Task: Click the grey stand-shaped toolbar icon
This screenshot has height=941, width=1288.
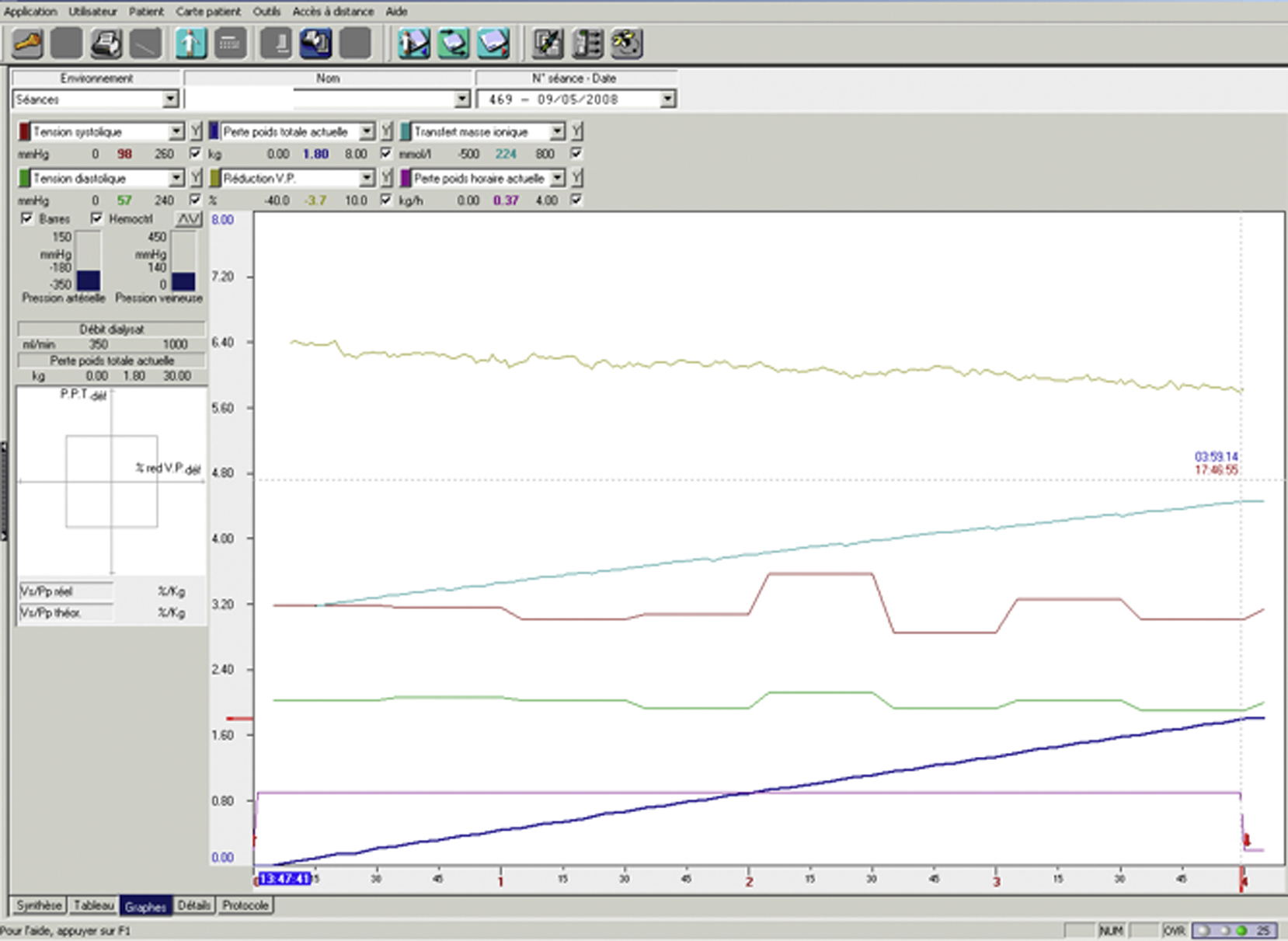Action: pyautogui.click(x=276, y=44)
